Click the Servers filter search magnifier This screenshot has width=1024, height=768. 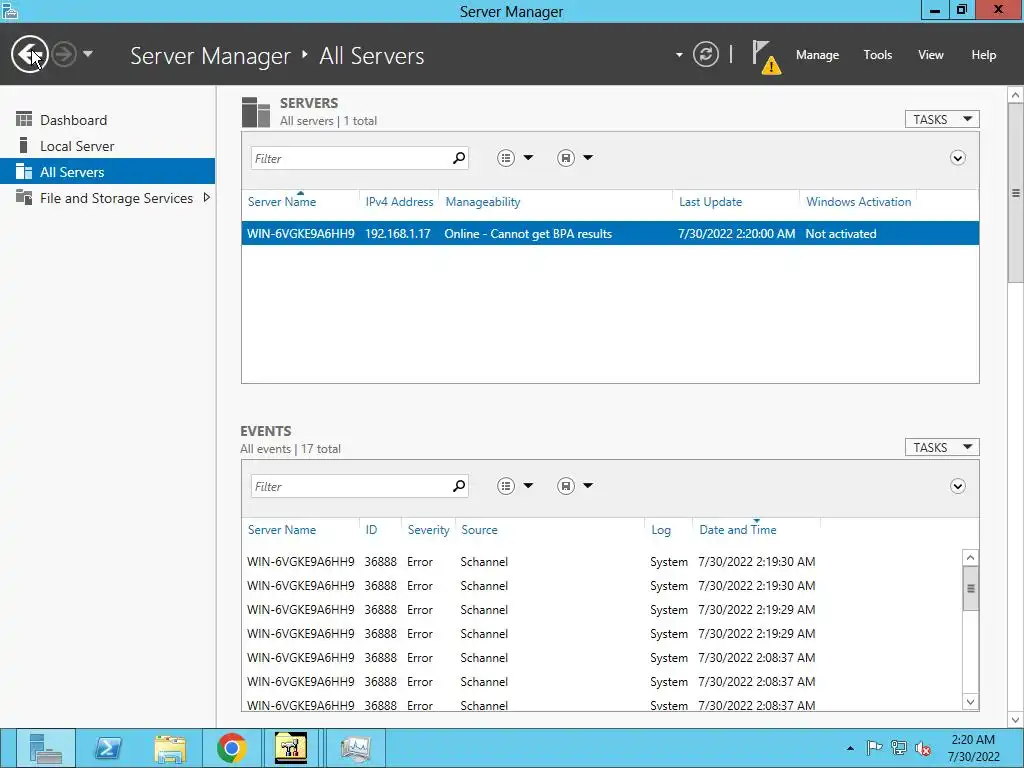coord(459,157)
